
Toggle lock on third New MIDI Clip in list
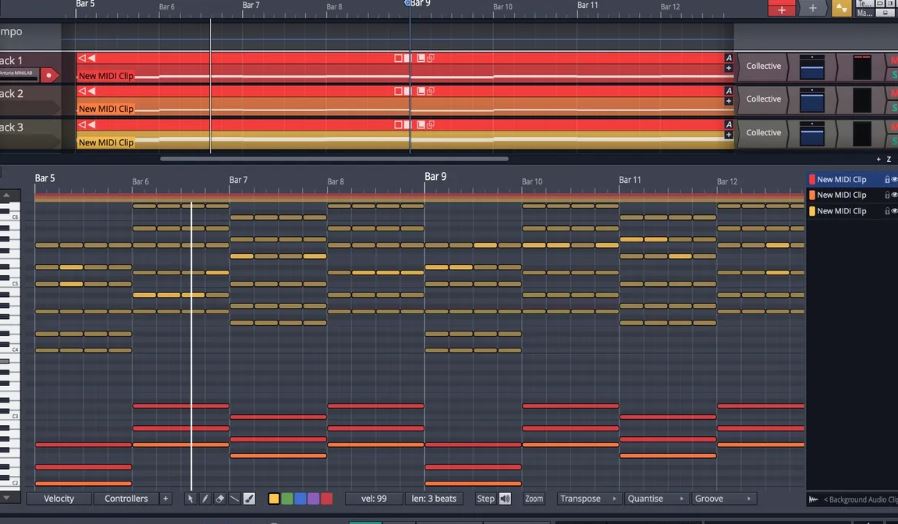[887, 211]
